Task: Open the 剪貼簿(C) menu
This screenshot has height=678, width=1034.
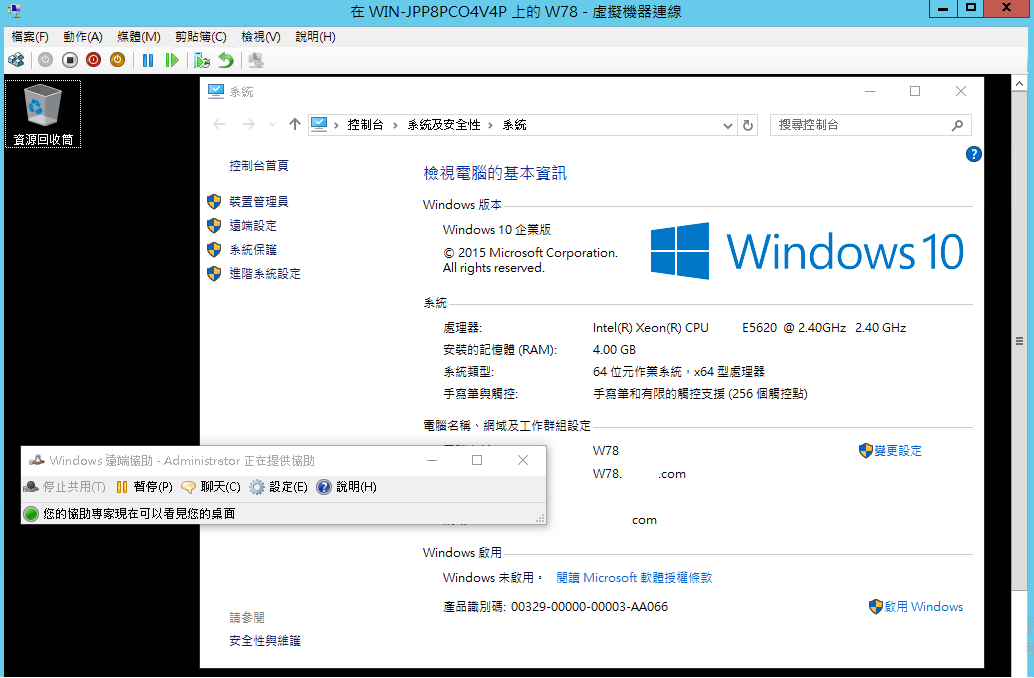Action: [x=200, y=37]
